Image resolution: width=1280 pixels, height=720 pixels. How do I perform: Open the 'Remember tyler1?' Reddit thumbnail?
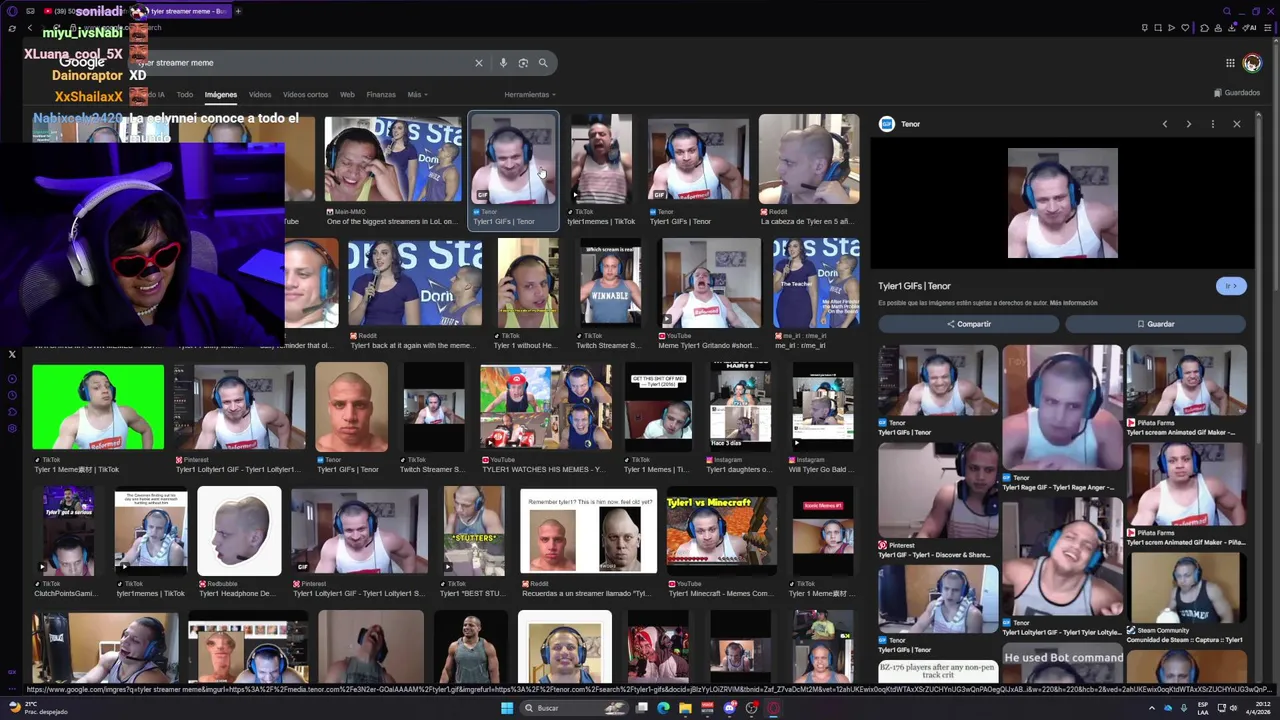pos(588,531)
